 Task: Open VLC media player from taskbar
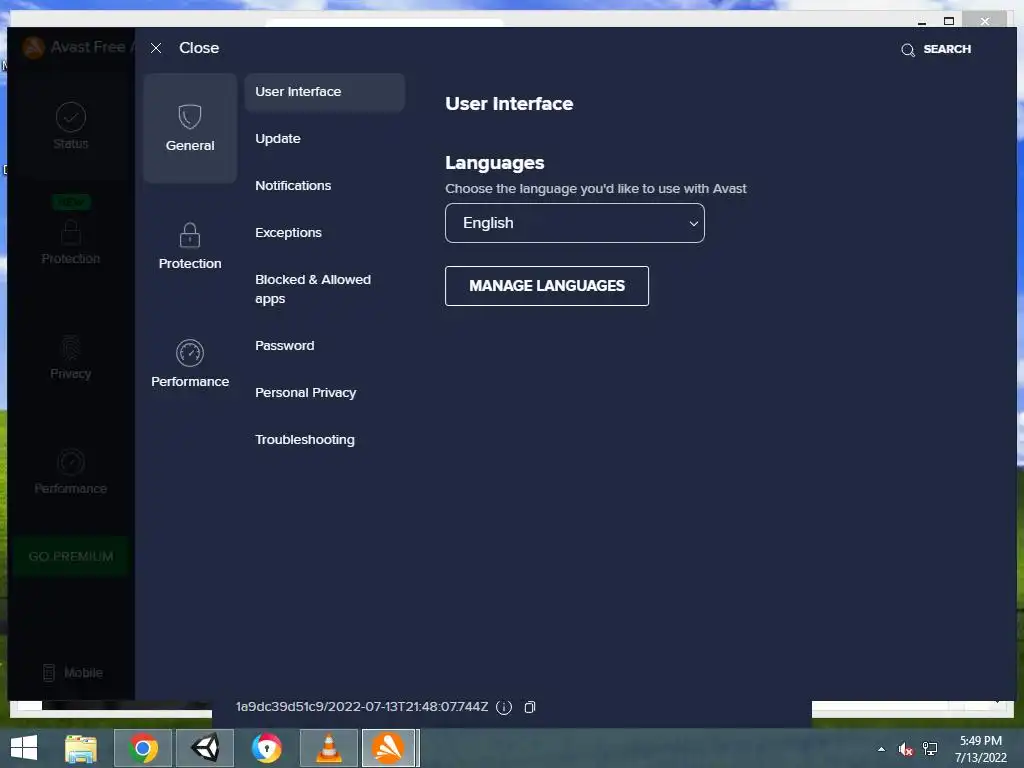coord(328,748)
